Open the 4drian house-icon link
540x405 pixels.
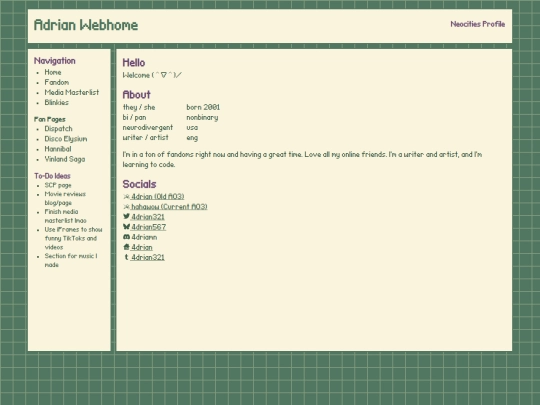[141, 247]
